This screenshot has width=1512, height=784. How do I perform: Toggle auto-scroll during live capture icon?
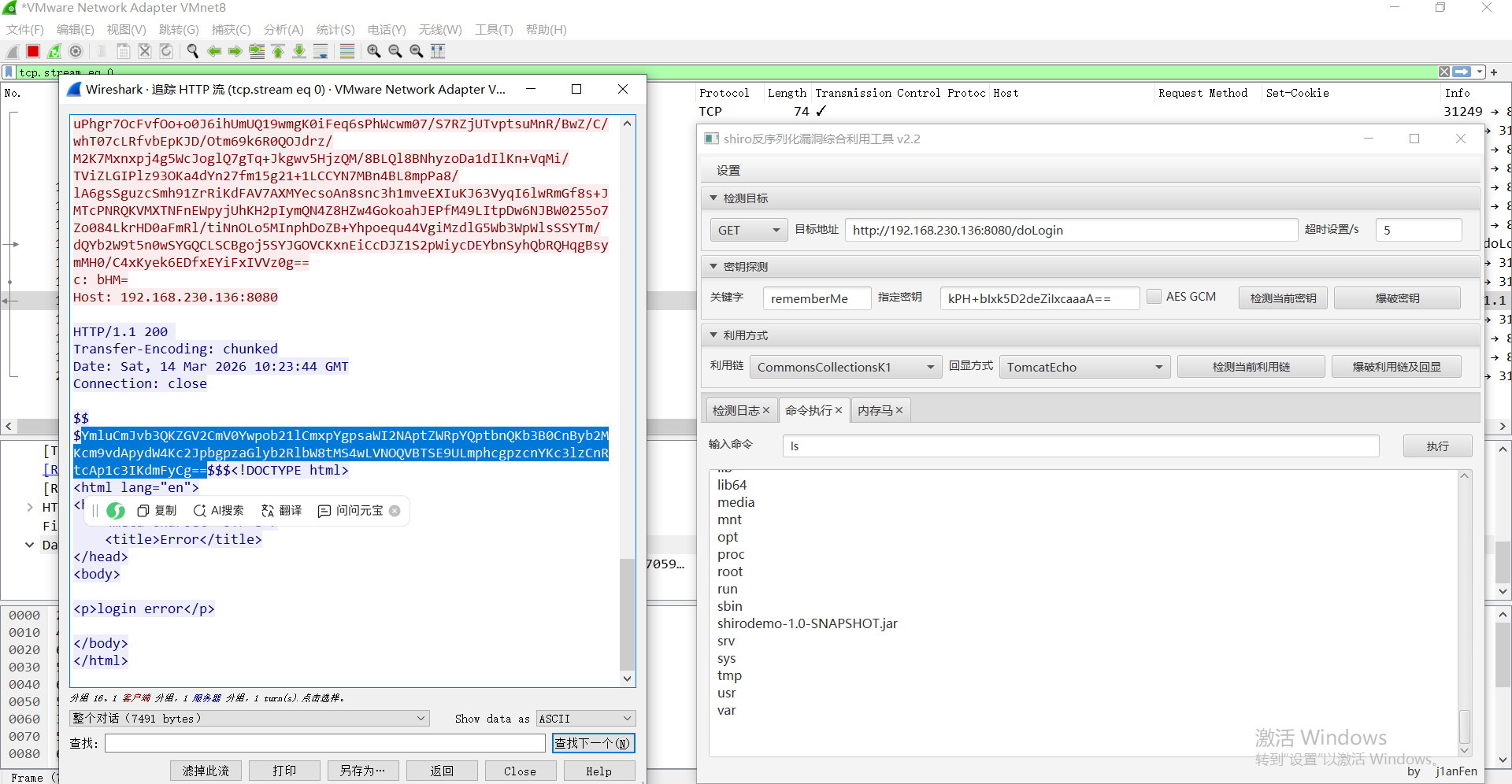[321, 51]
